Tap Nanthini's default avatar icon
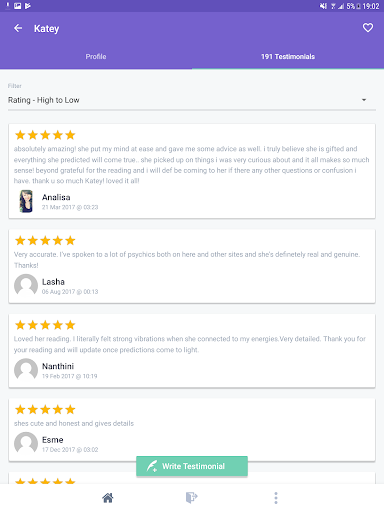Screen dimensions: 384x512 (x=26, y=370)
